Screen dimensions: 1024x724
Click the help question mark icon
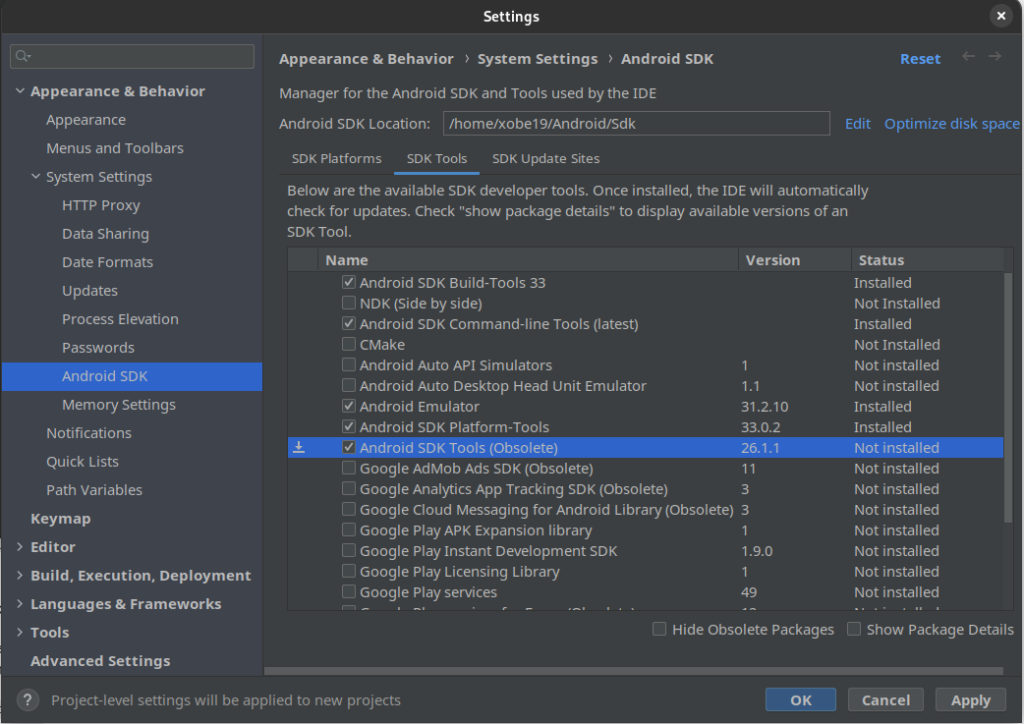click(x=26, y=700)
